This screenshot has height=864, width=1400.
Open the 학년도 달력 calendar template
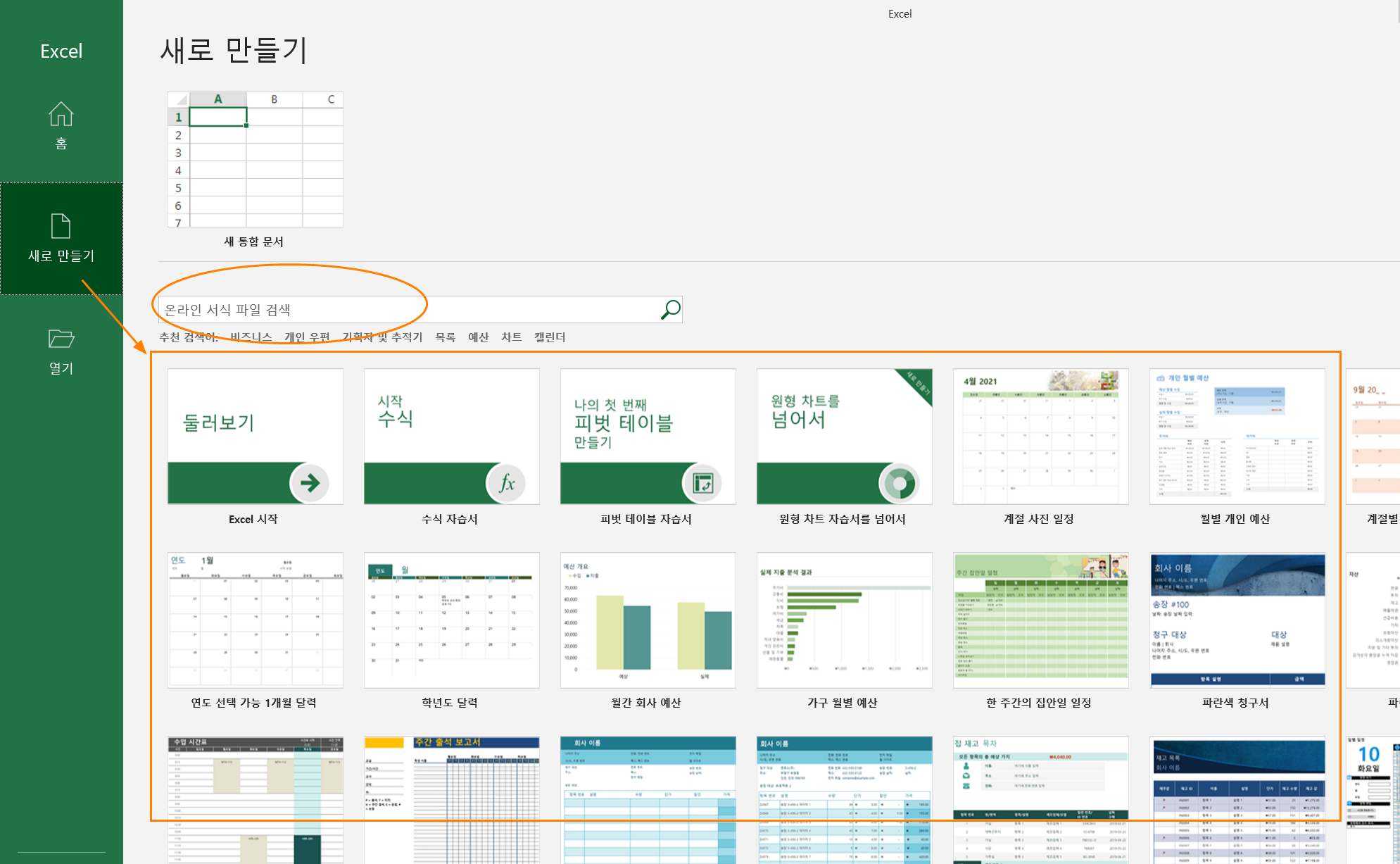pos(451,620)
